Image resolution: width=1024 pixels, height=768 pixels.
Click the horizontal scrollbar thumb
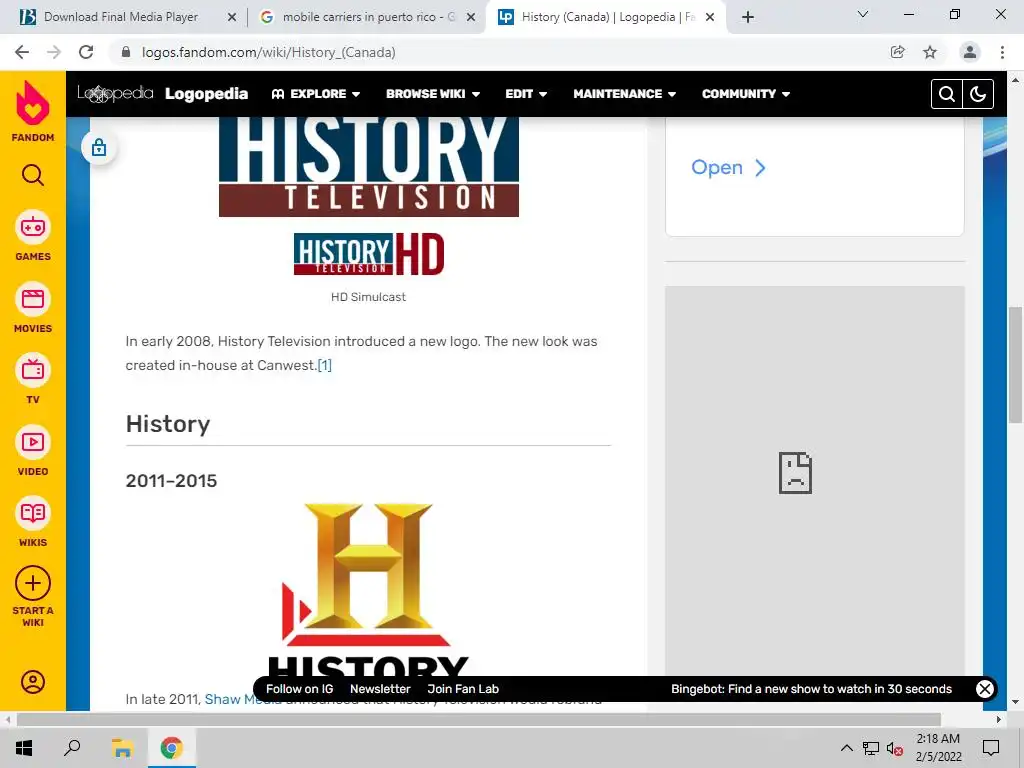point(479,720)
